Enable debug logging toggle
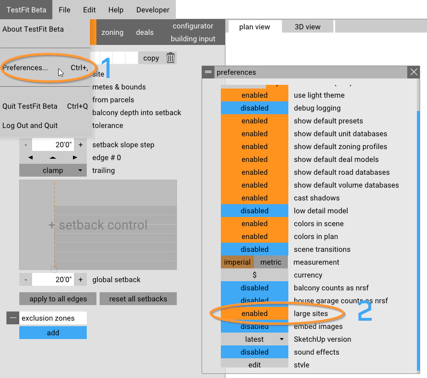The image size is (427, 378). (x=254, y=108)
